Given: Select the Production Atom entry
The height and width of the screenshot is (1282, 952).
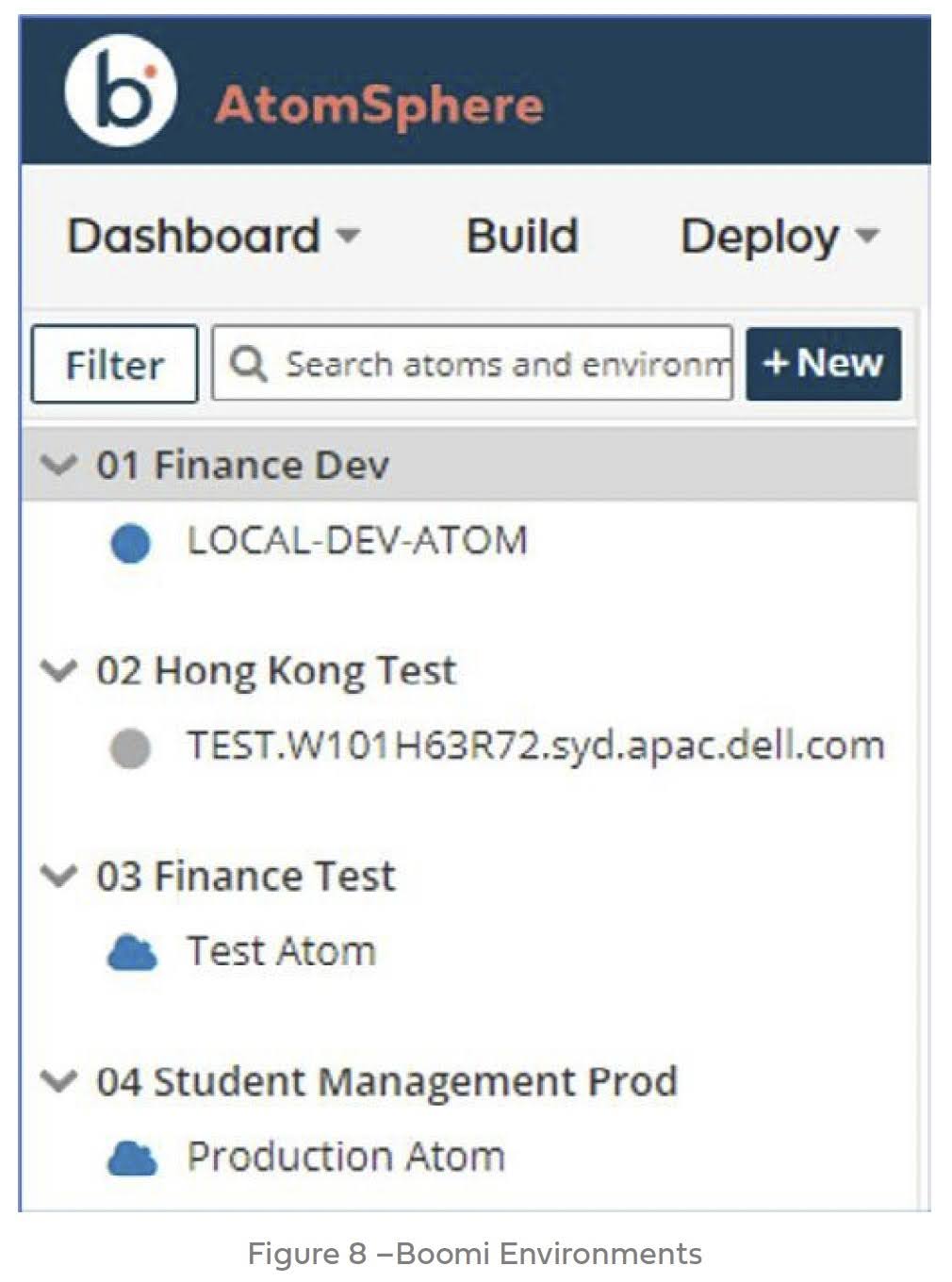Looking at the screenshot, I should [345, 1157].
